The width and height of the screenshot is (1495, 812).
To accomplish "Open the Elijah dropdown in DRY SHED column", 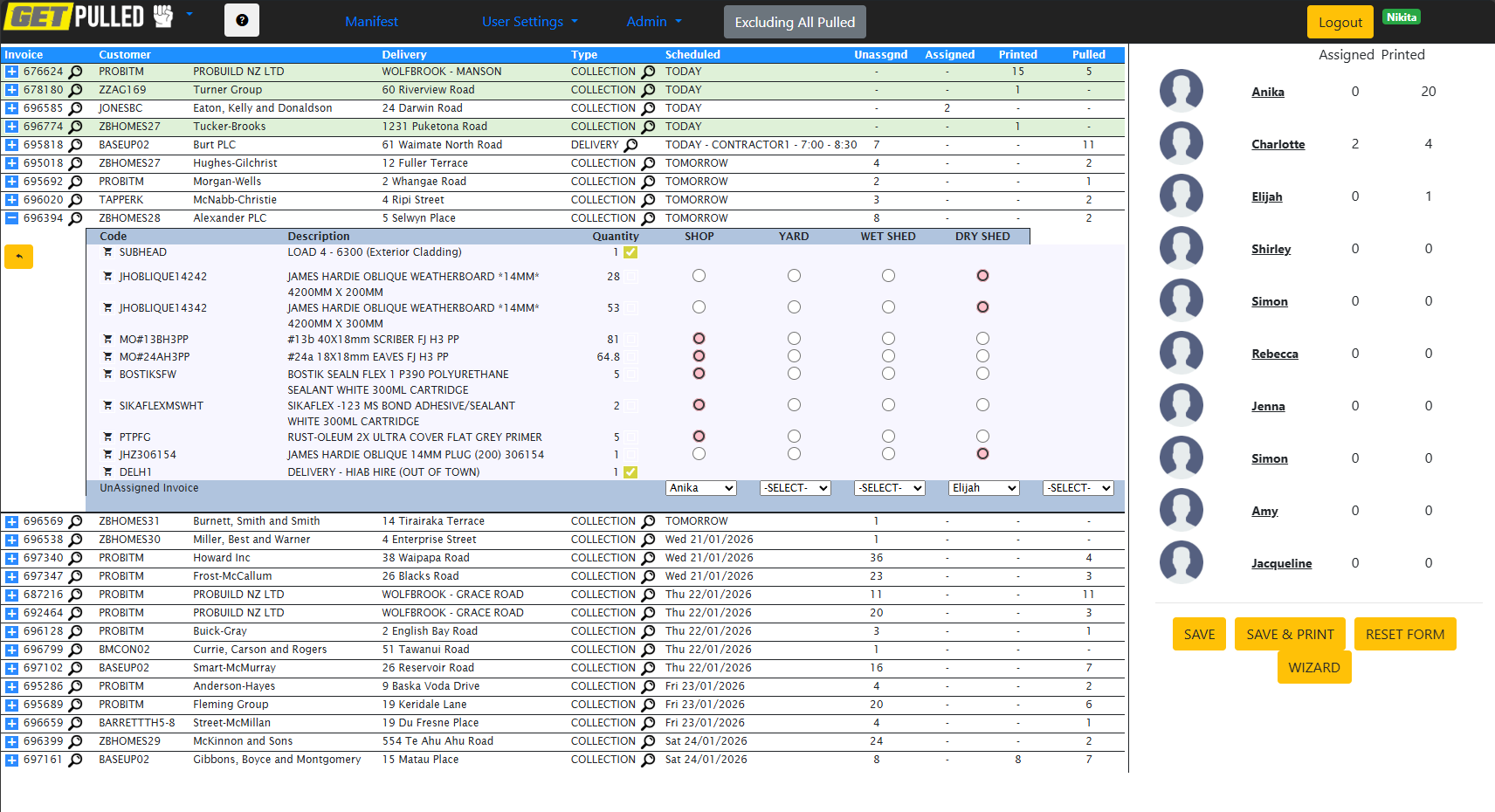I will coord(983,487).
